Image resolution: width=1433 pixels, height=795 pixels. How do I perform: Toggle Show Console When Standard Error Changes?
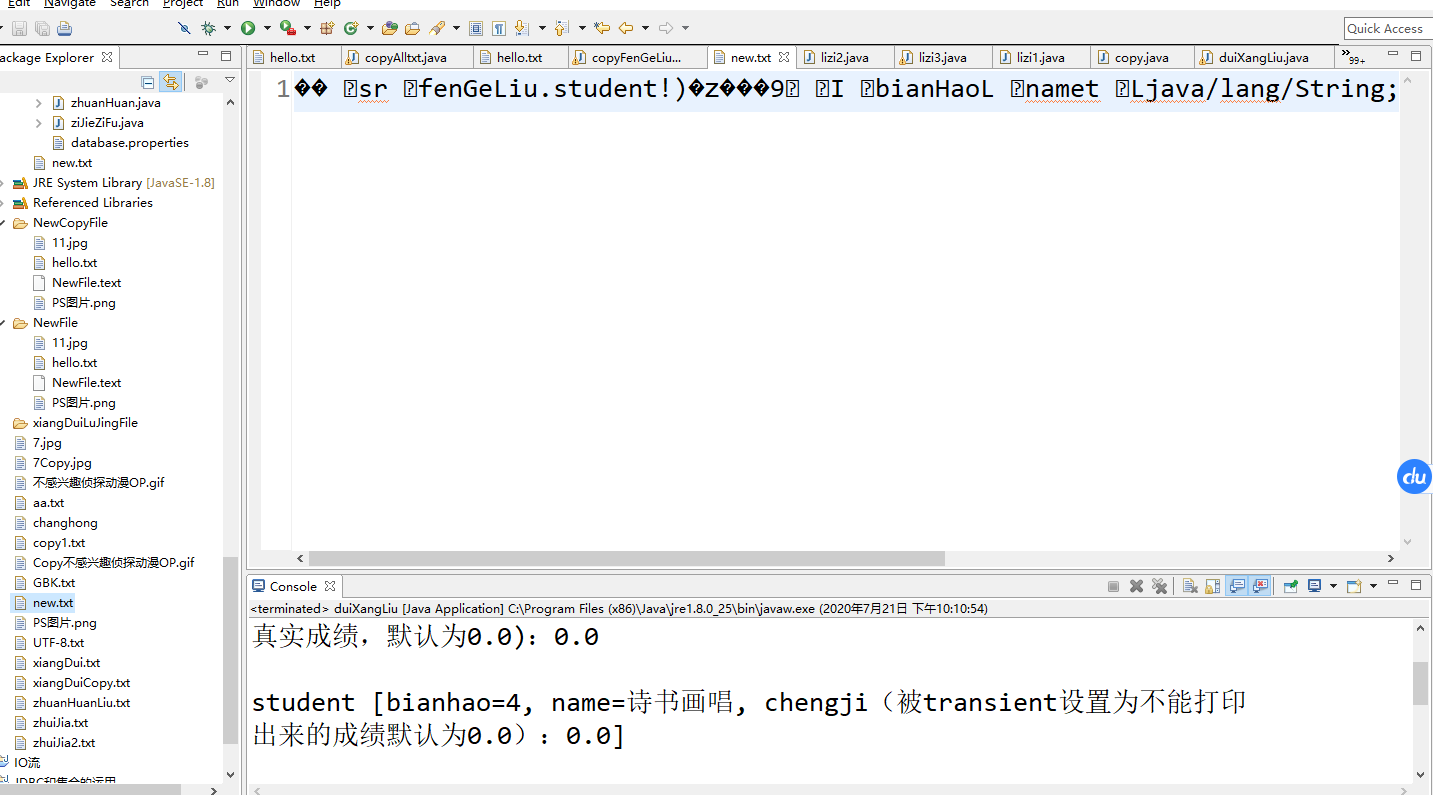pyautogui.click(x=1260, y=586)
